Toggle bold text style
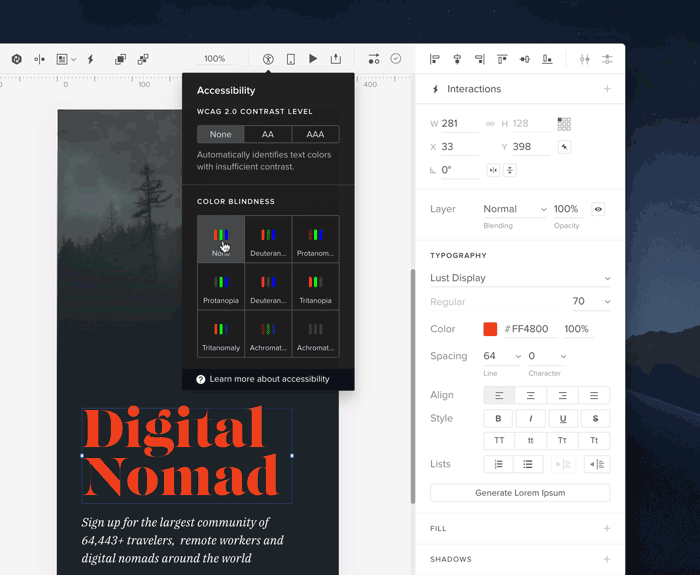Image resolution: width=700 pixels, height=575 pixels. pos(498,418)
